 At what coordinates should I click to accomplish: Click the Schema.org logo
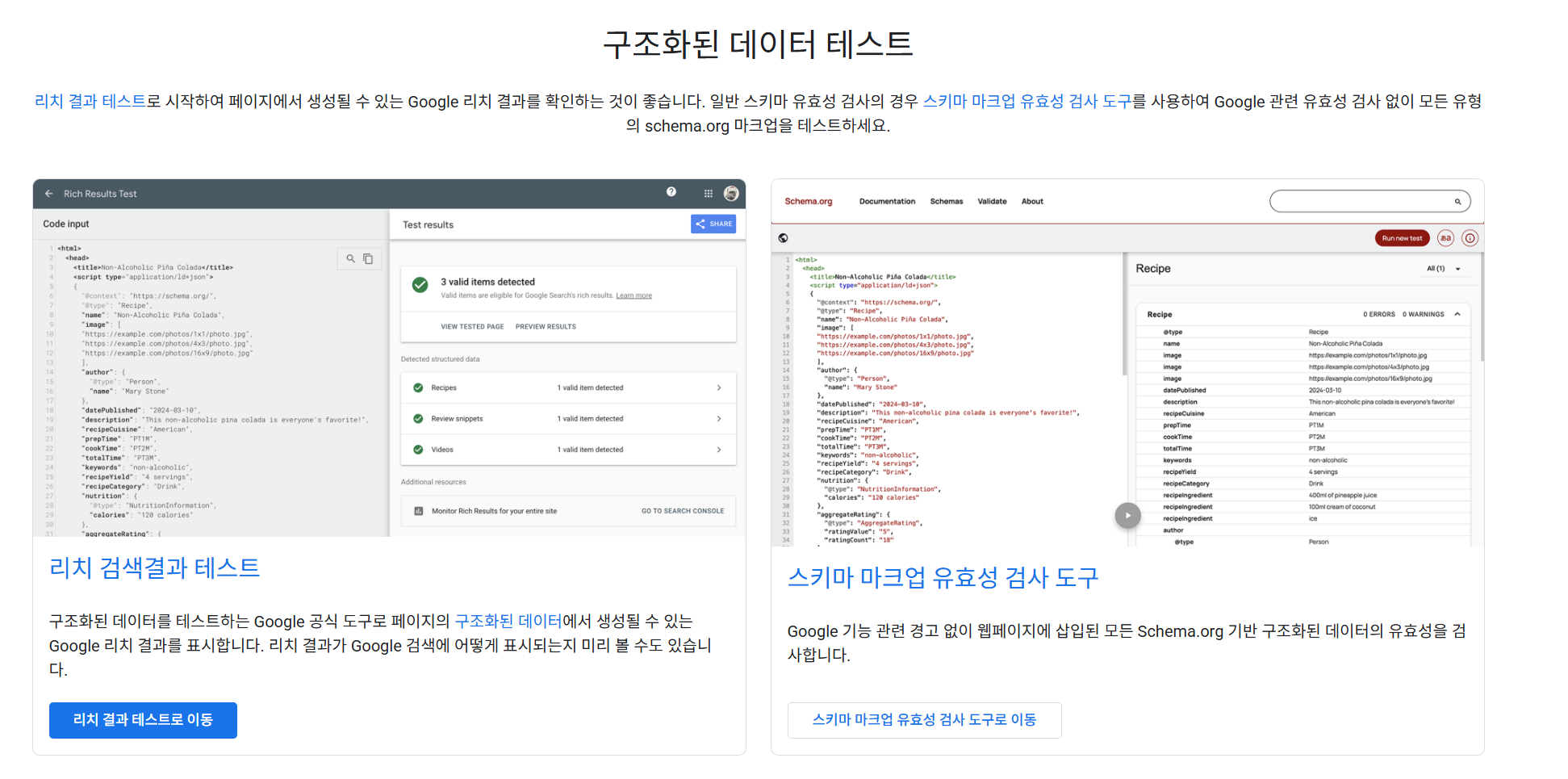809,202
